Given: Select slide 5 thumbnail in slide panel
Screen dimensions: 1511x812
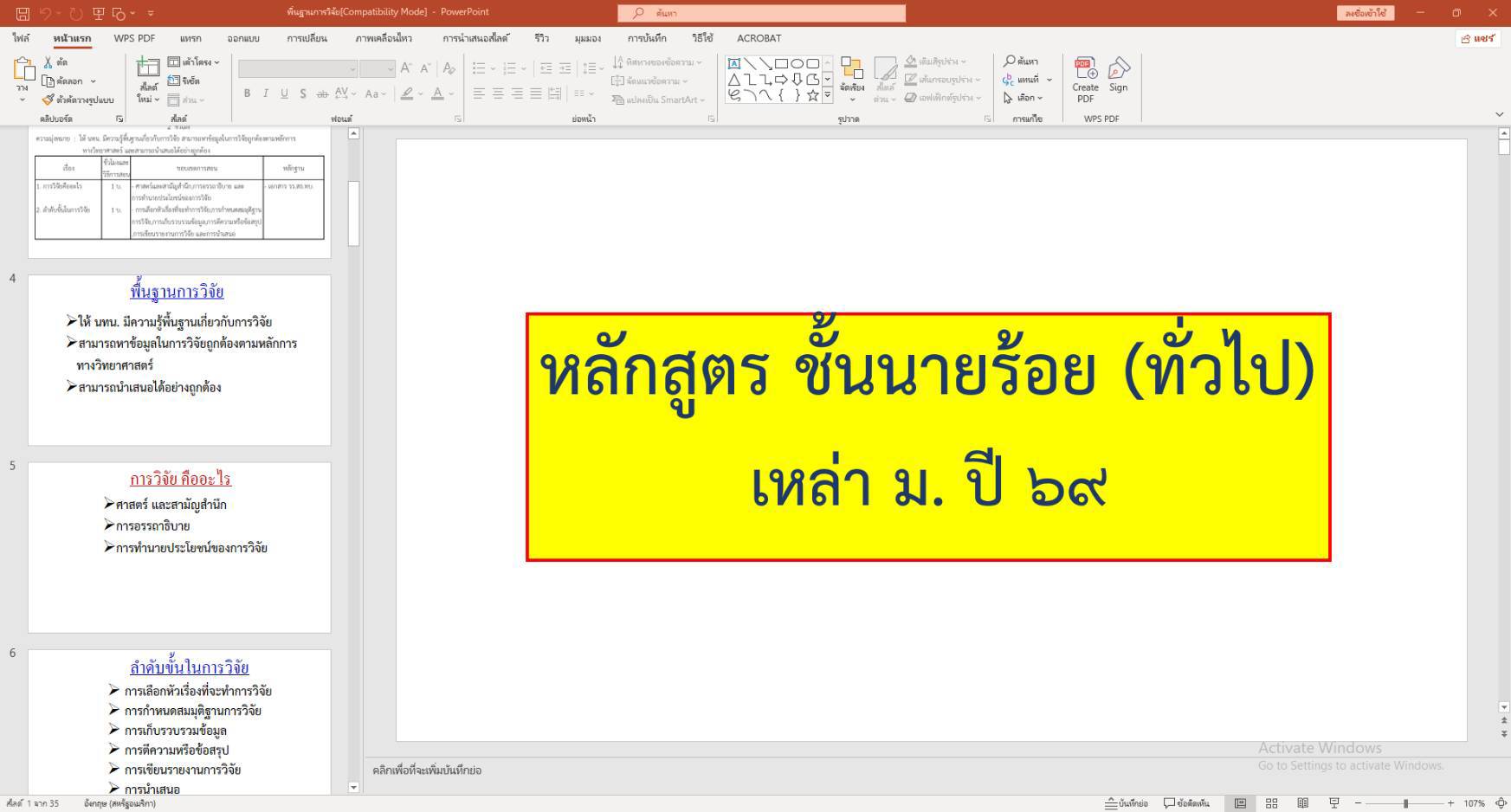Looking at the screenshot, I should (x=179, y=547).
